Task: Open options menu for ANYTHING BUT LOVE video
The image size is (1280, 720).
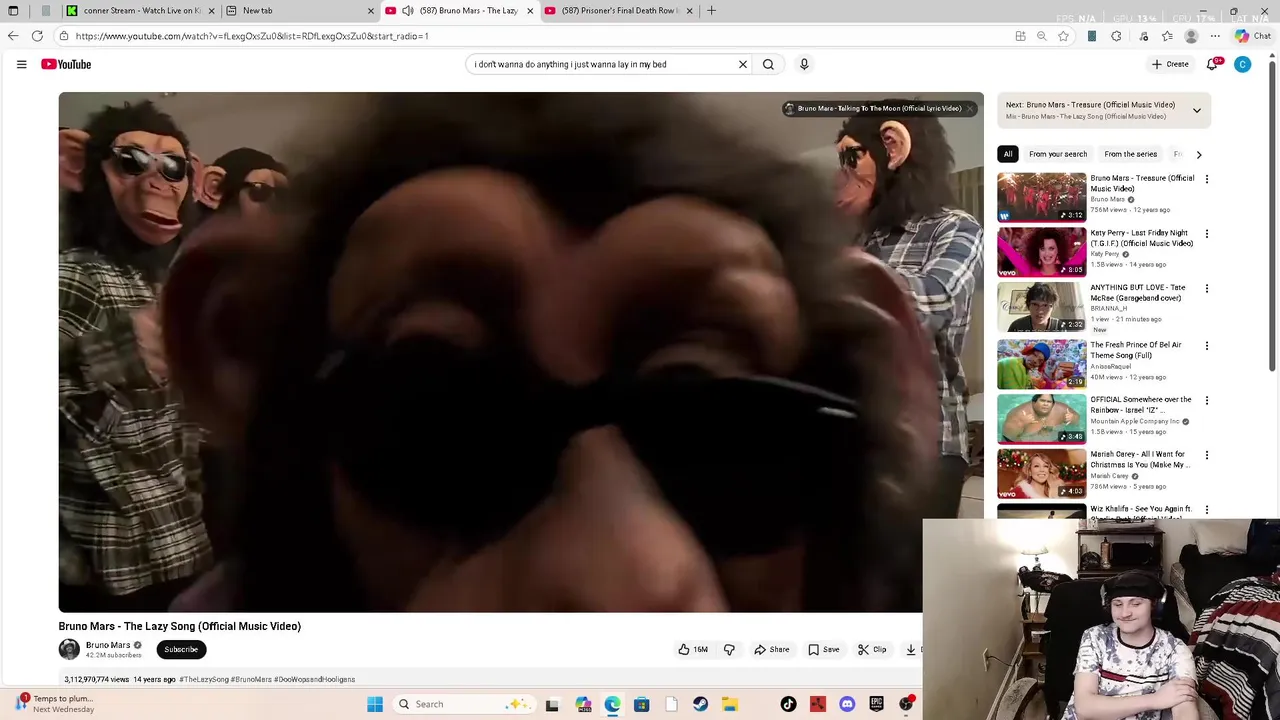Action: tap(1206, 289)
